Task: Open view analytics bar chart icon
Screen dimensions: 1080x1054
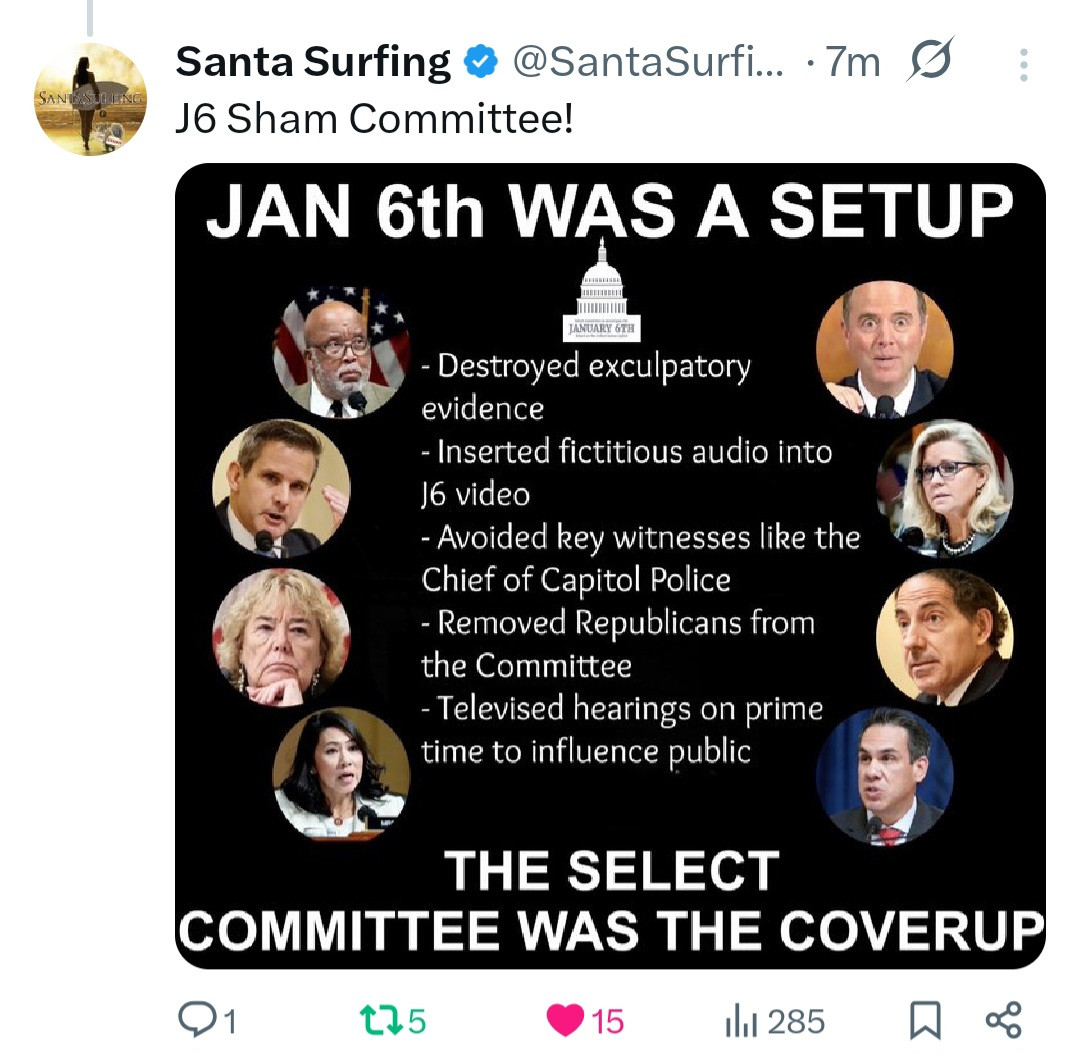Action: click(737, 1020)
